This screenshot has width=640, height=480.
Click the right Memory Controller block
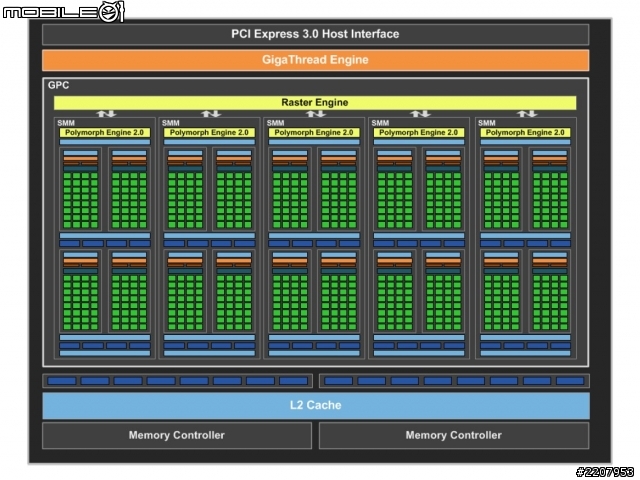point(454,436)
